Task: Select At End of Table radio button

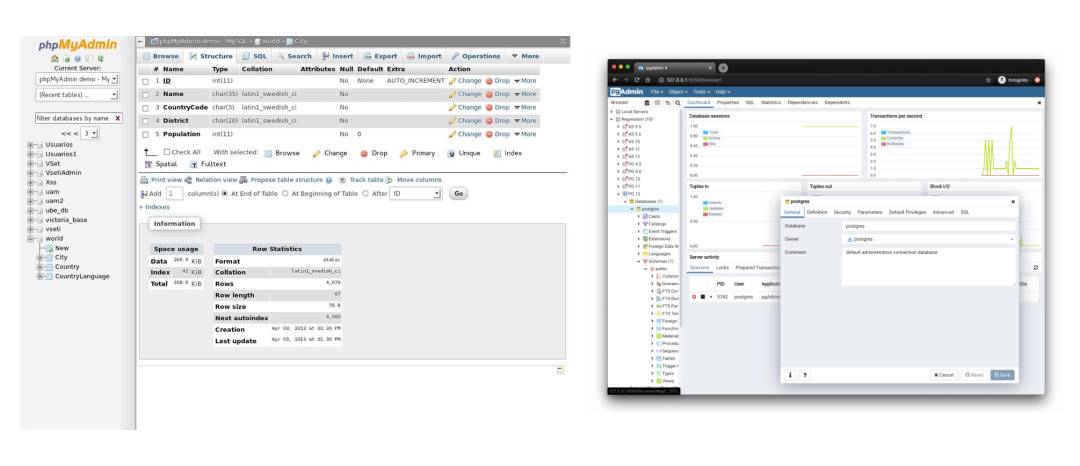Action: [x=225, y=193]
